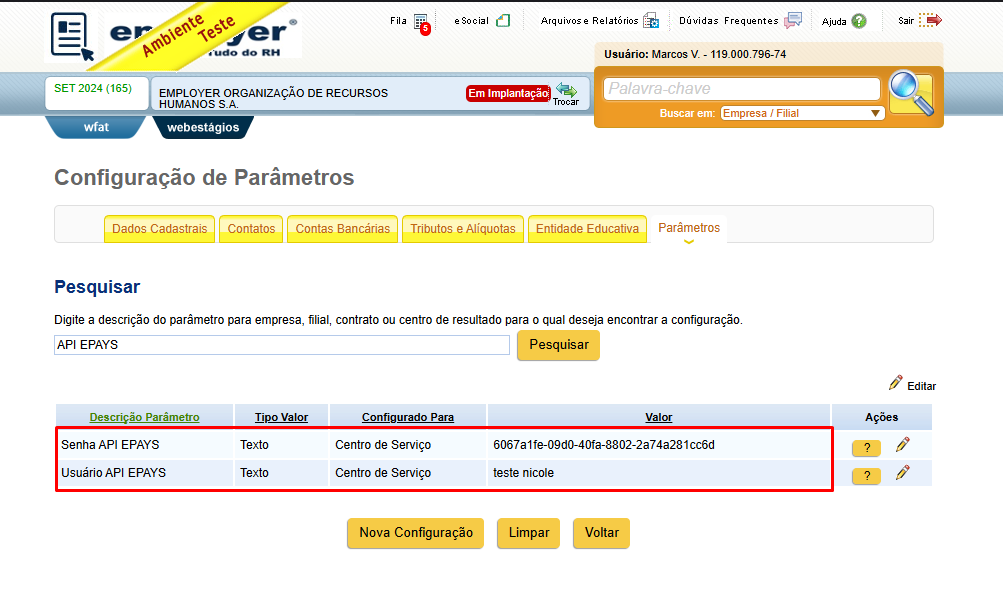Open the Fila queue icon
1003x611 pixels.
[x=422, y=22]
